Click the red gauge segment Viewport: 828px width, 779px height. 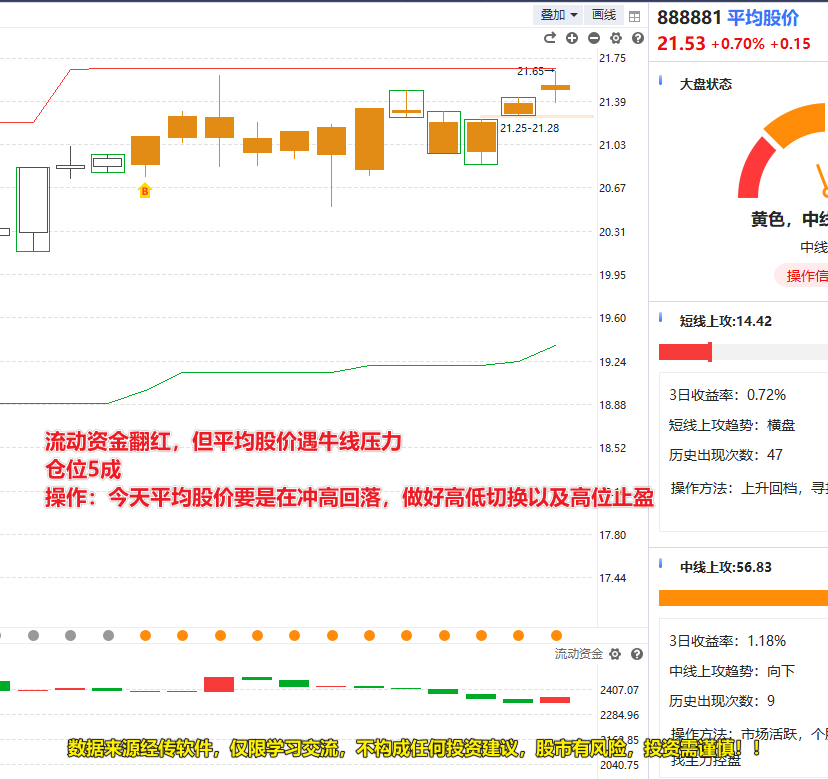coord(754,169)
